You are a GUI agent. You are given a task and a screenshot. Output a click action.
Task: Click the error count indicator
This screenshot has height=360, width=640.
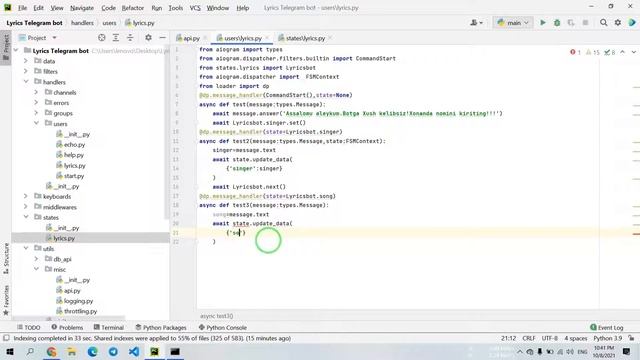click(575, 52)
